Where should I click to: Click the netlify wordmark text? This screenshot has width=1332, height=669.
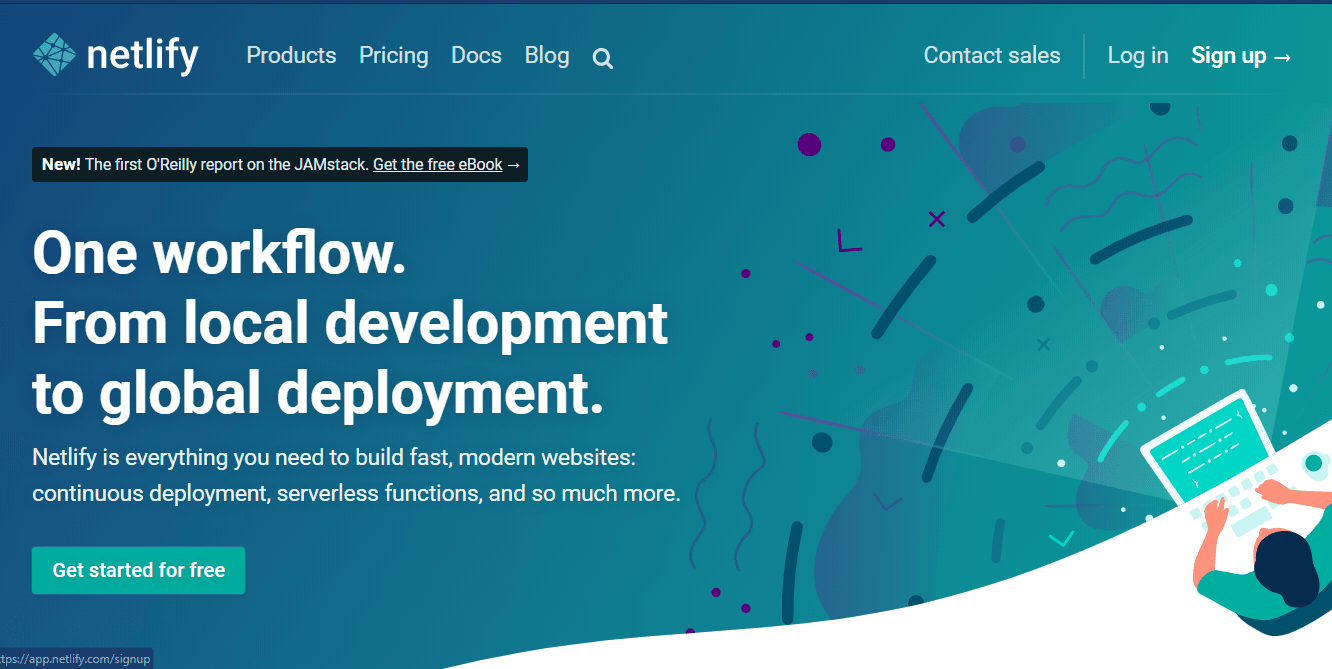point(142,56)
